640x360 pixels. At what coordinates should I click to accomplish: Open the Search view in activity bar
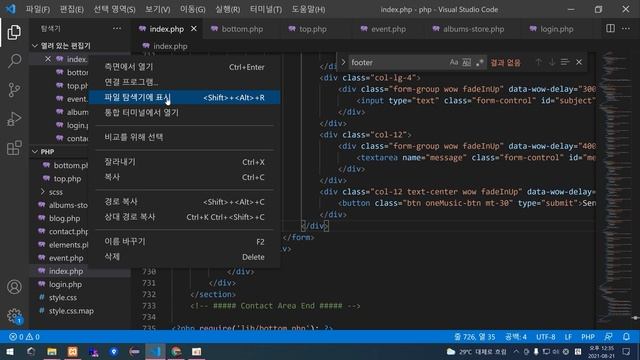tap(14, 61)
